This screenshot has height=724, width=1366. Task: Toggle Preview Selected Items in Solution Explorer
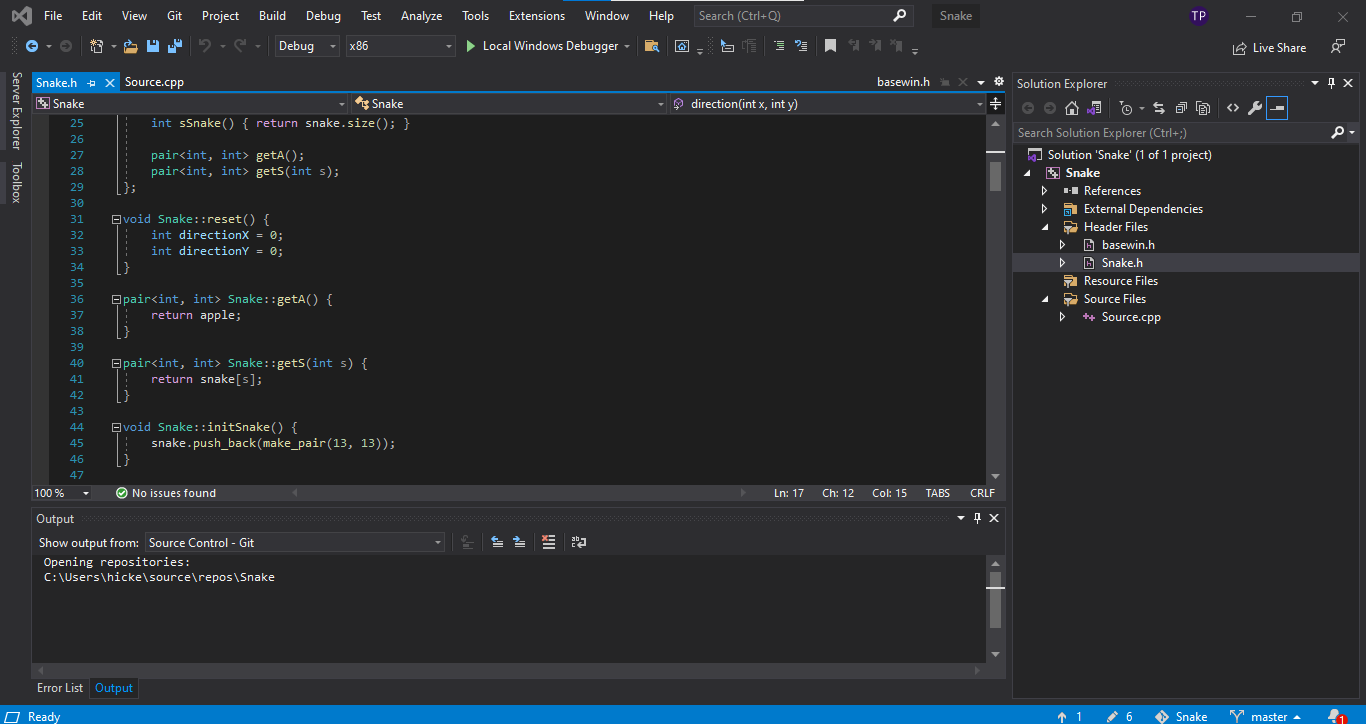(x=1277, y=108)
